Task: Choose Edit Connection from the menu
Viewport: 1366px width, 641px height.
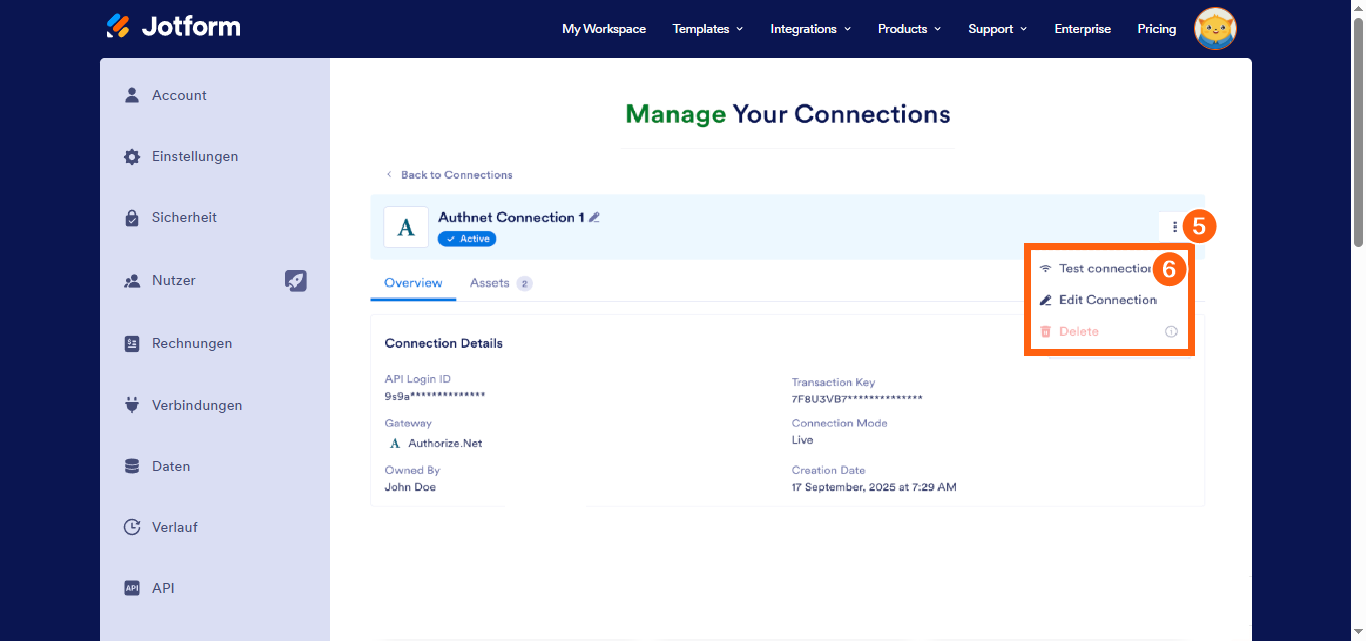Action: (x=1107, y=300)
